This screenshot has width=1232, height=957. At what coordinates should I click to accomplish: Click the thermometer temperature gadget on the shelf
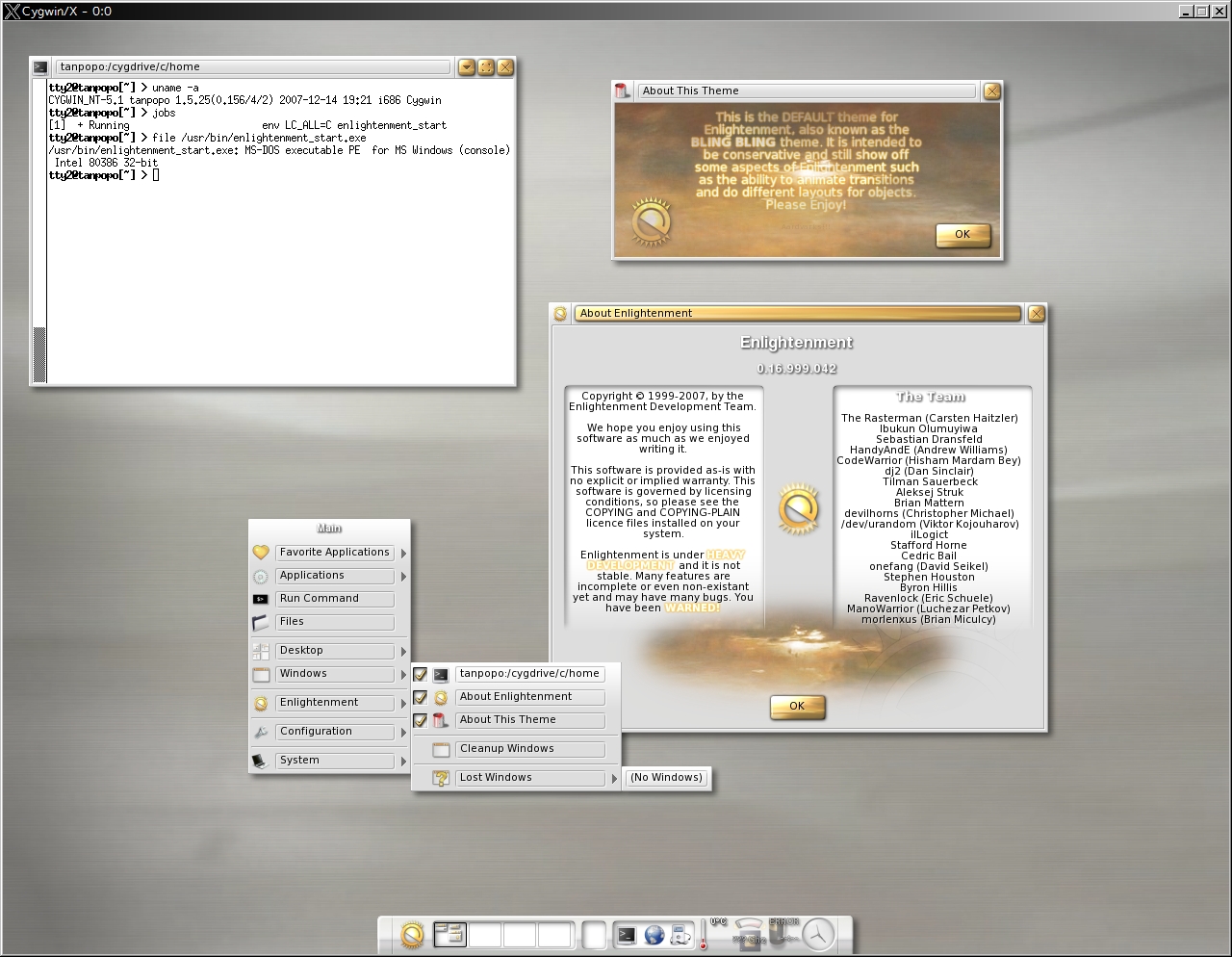(x=704, y=936)
